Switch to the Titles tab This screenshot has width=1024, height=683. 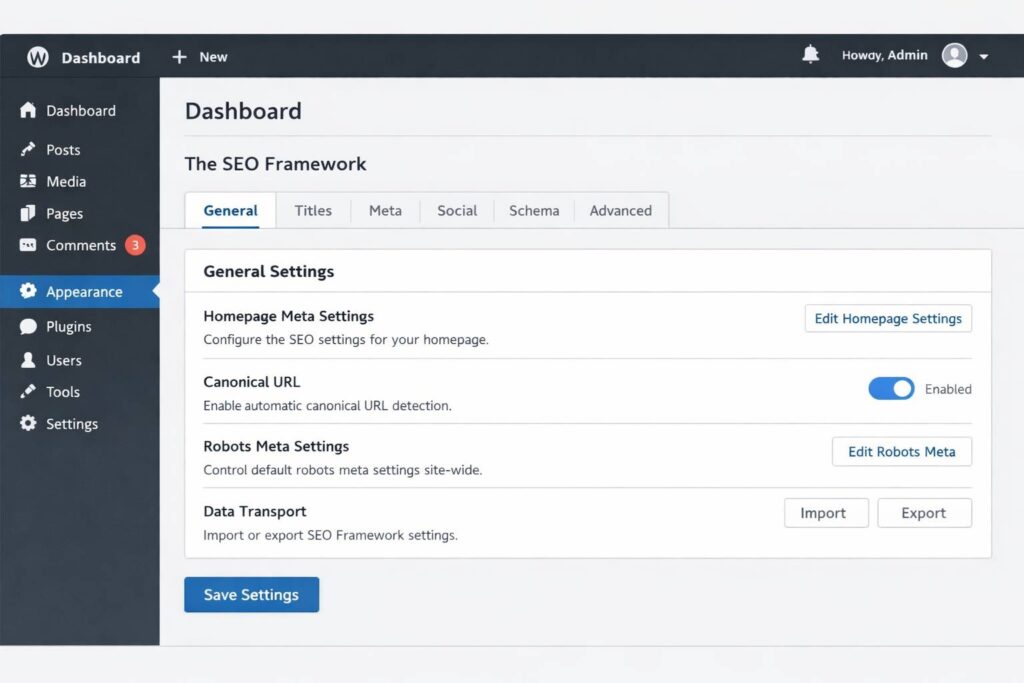(x=313, y=211)
